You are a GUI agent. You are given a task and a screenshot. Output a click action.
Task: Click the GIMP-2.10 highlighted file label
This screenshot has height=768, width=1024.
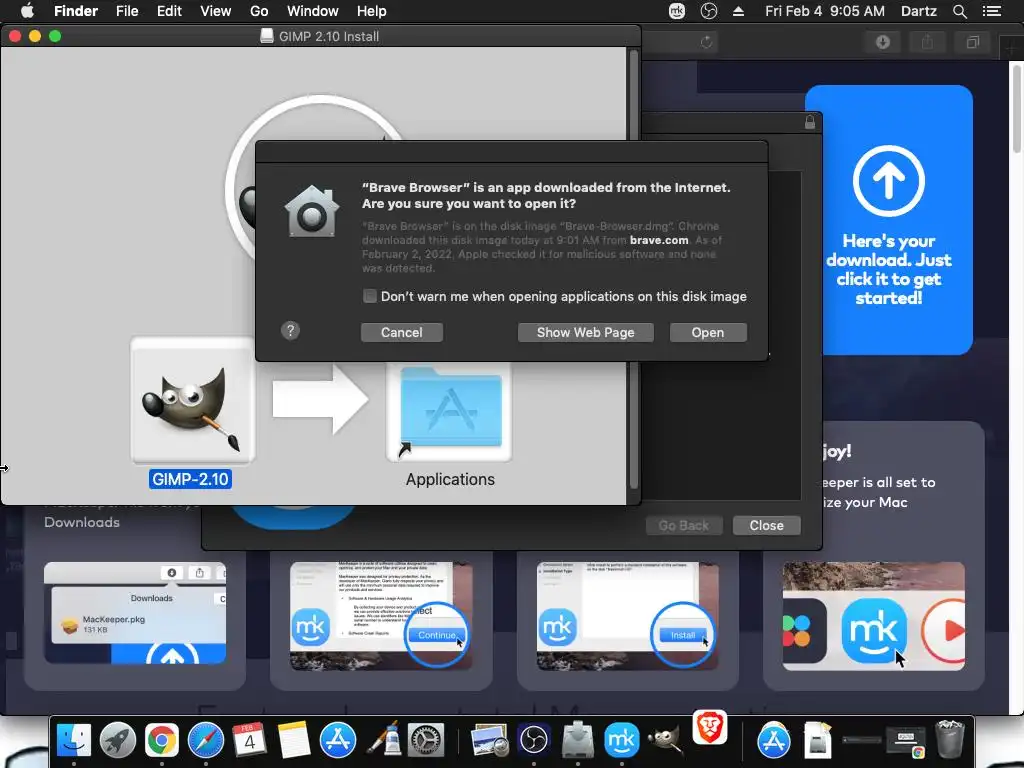(190, 479)
